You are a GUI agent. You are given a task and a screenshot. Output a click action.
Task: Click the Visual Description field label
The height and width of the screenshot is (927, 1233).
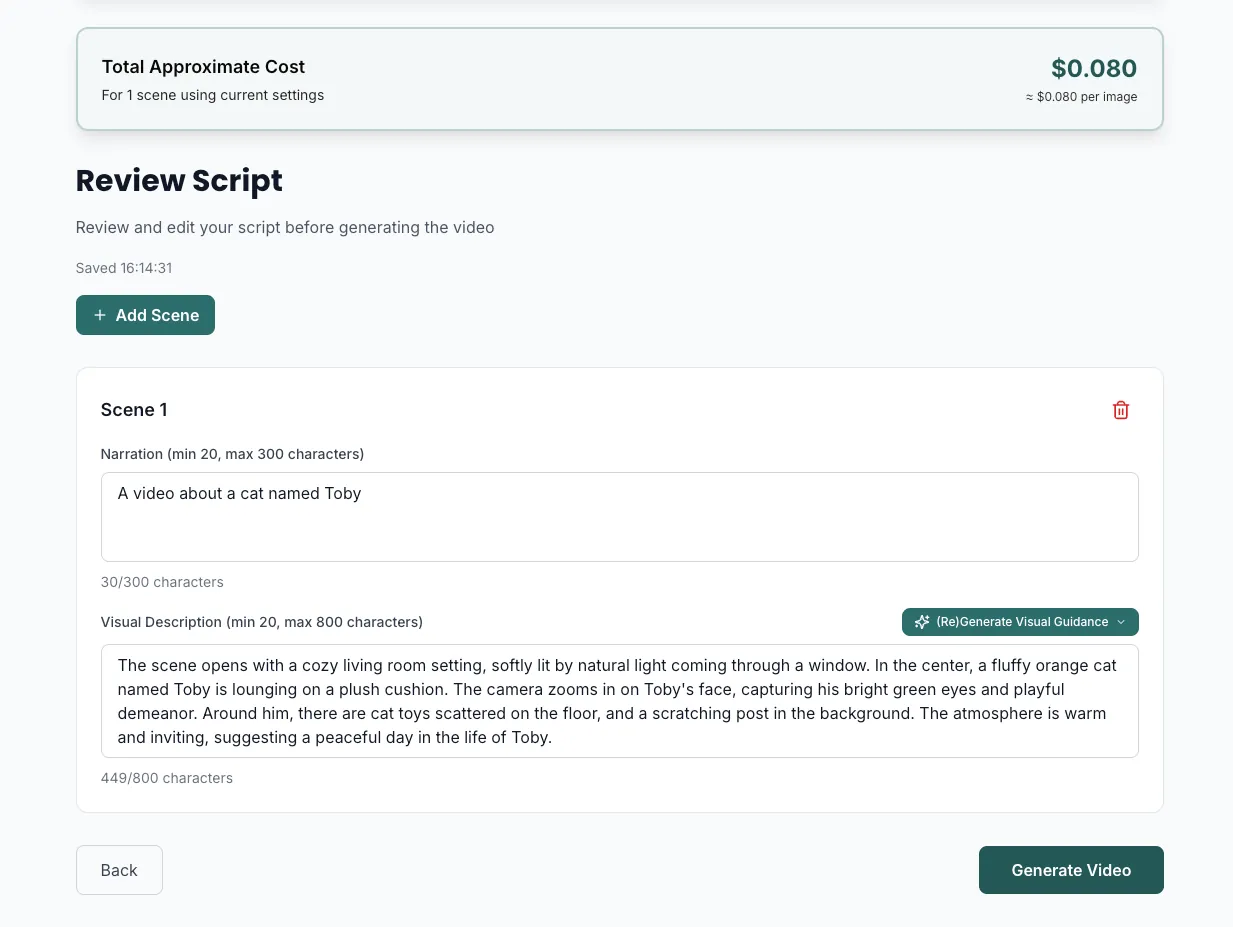(261, 622)
